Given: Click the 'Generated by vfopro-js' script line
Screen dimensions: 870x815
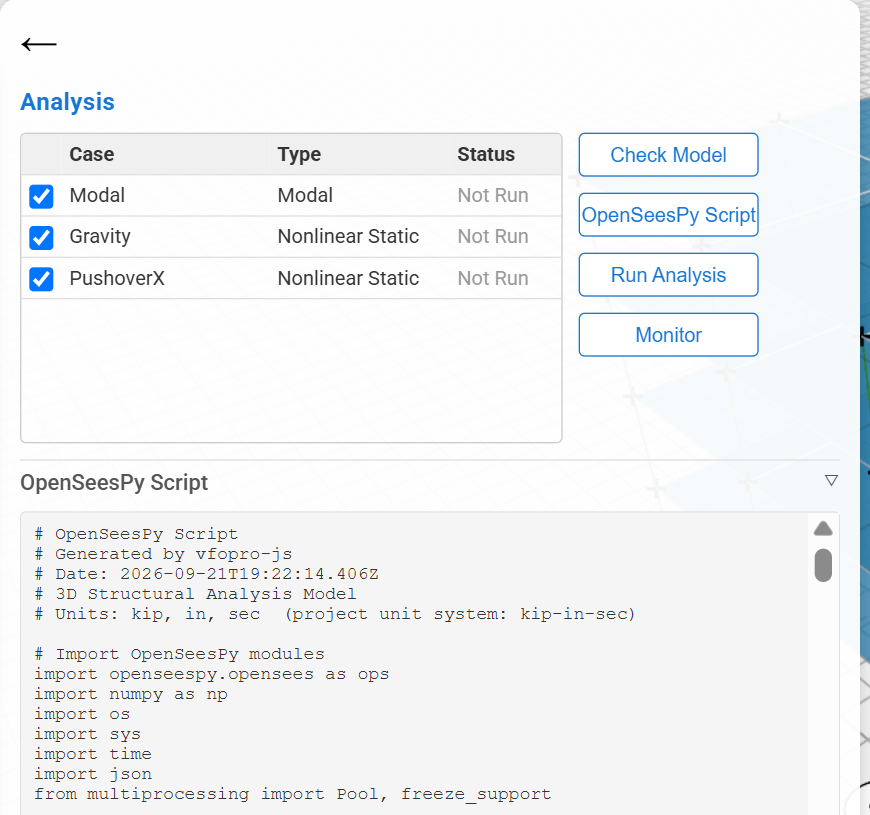Looking at the screenshot, I should (163, 554).
